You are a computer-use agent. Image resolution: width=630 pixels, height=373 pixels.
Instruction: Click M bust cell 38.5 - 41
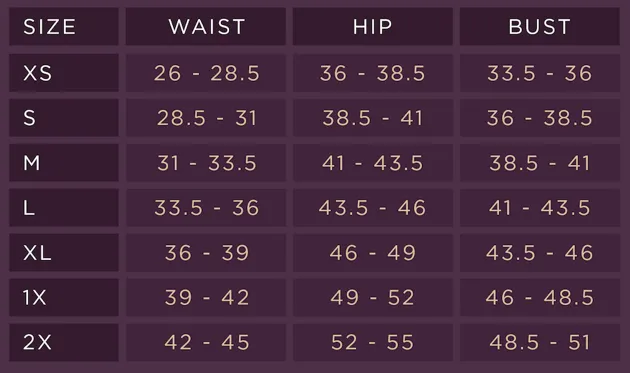point(540,163)
